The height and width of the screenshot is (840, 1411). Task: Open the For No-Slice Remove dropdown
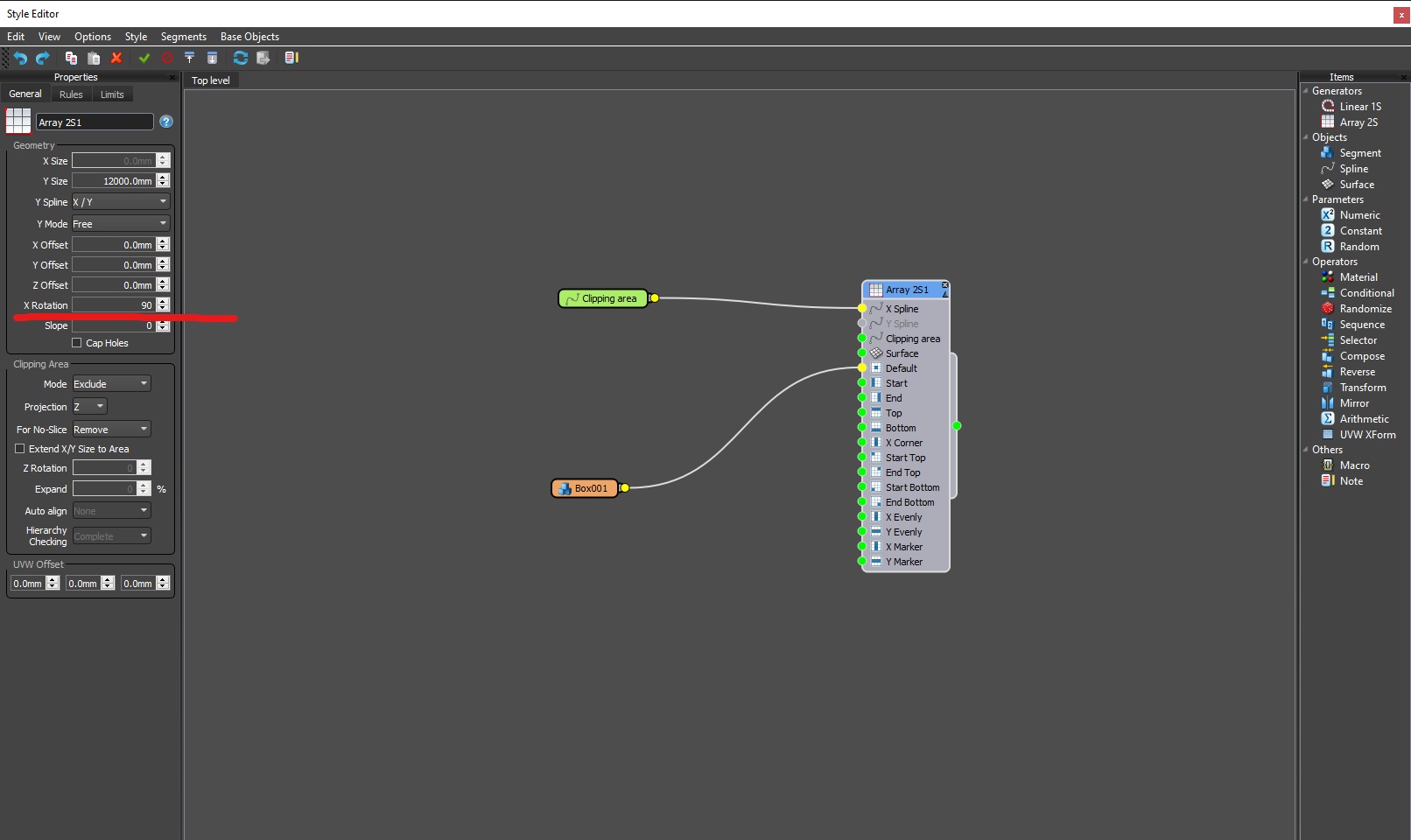111,430
